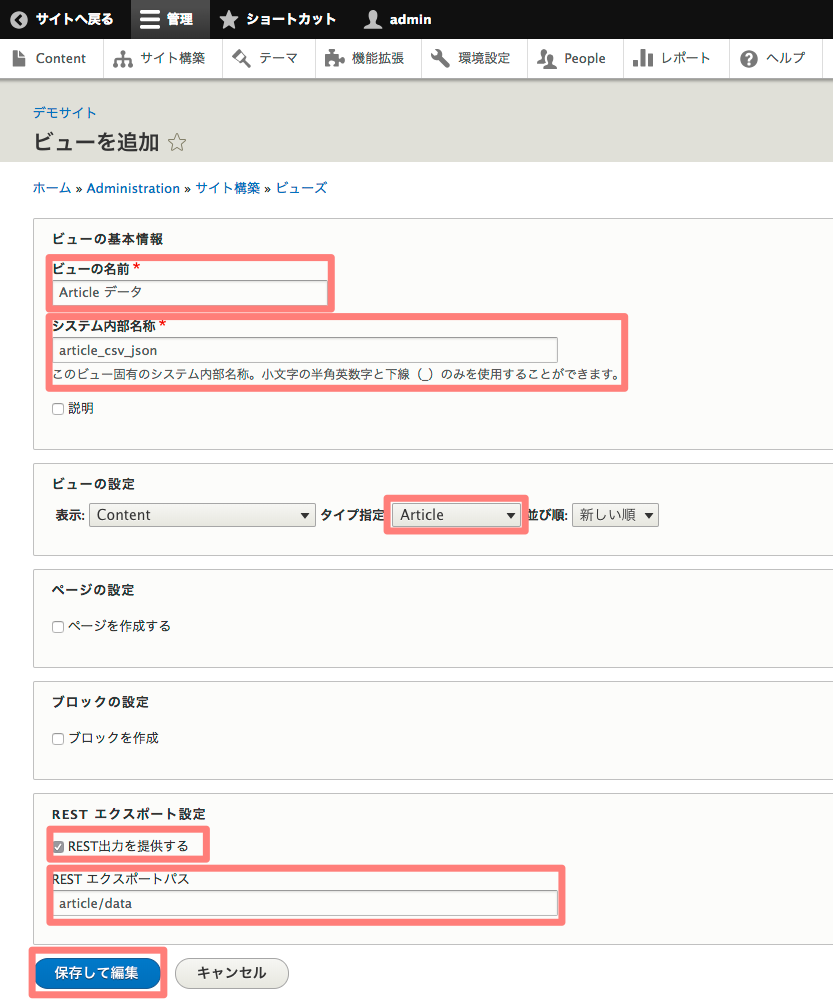Open the 環境設定 menu item
The image size is (833, 1008).
click(x=474, y=59)
